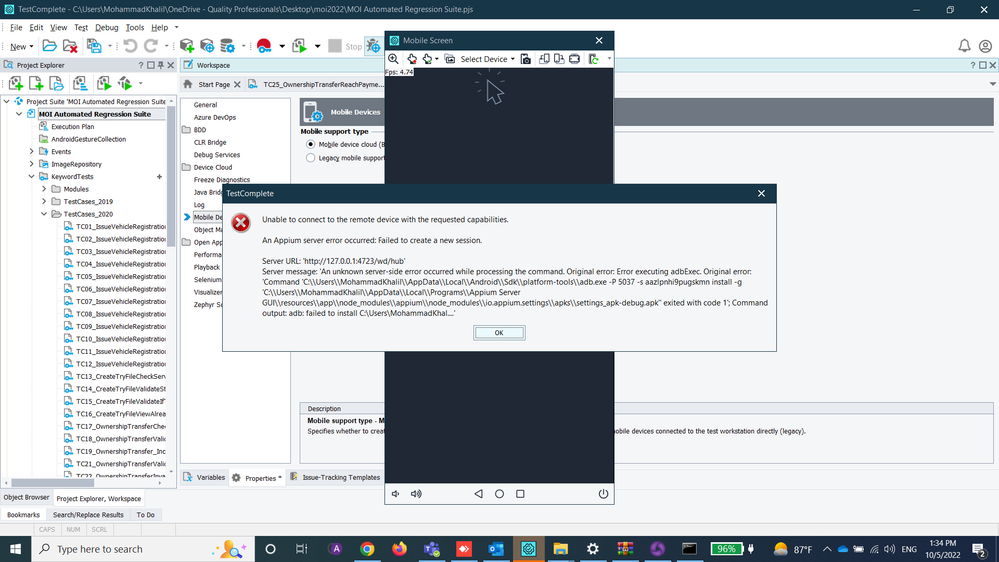
Task: Switch to the Start Page tab
Action: pyautogui.click(x=213, y=84)
